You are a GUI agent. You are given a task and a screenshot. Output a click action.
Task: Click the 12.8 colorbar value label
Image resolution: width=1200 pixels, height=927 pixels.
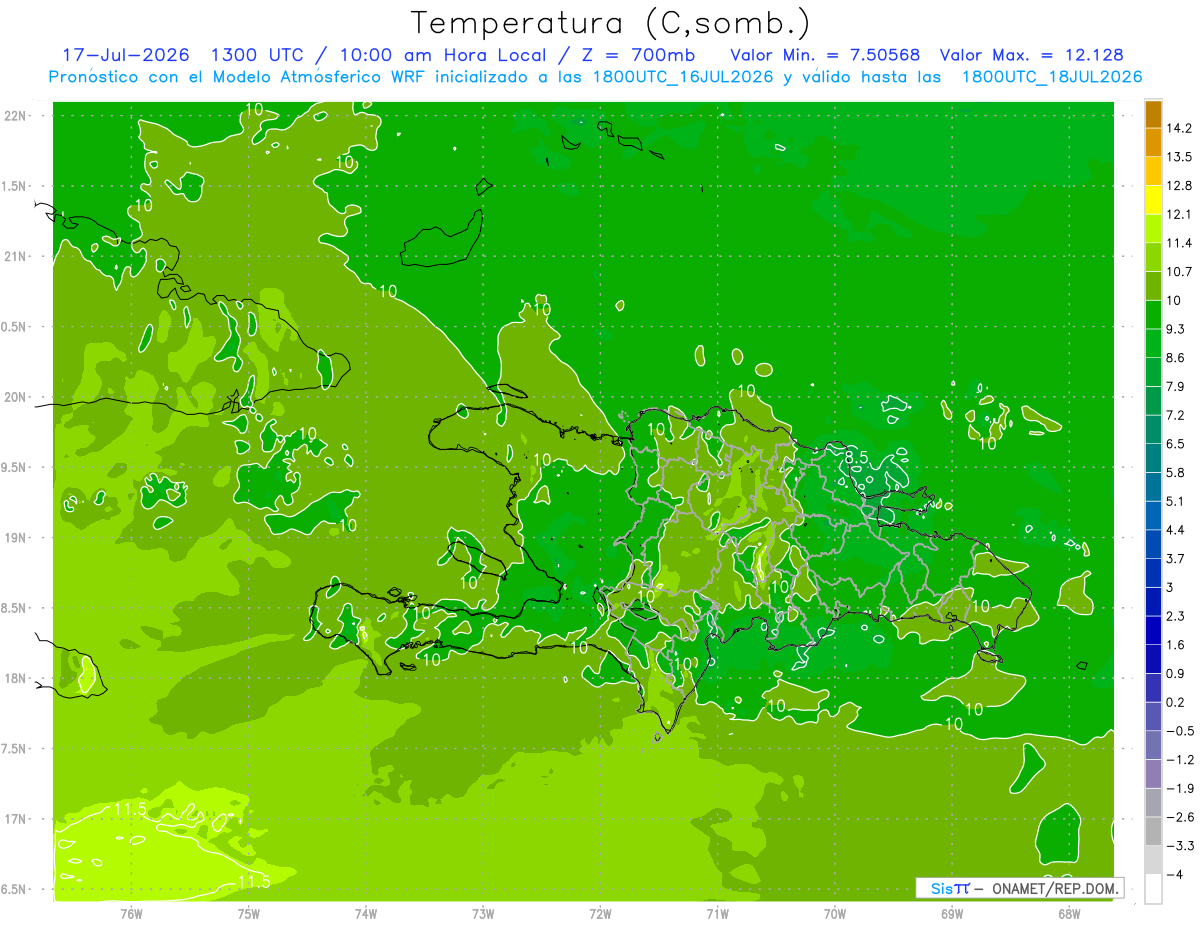pos(1178,186)
